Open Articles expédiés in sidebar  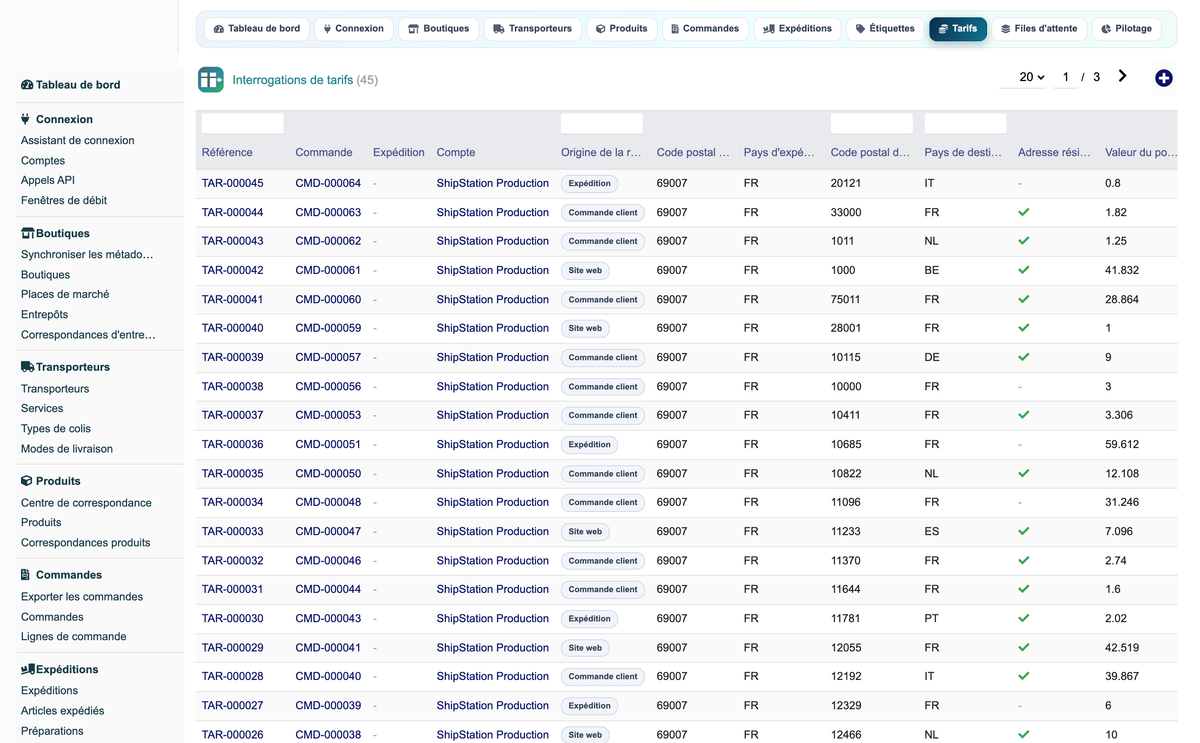(63, 711)
